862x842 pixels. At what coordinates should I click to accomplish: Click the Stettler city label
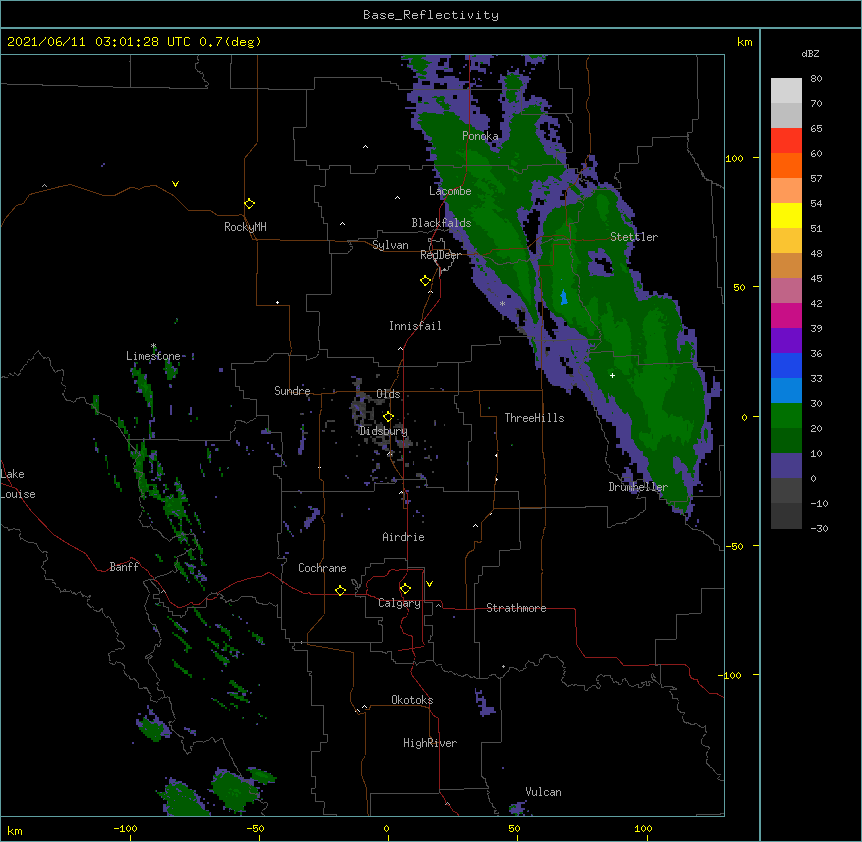click(x=634, y=237)
